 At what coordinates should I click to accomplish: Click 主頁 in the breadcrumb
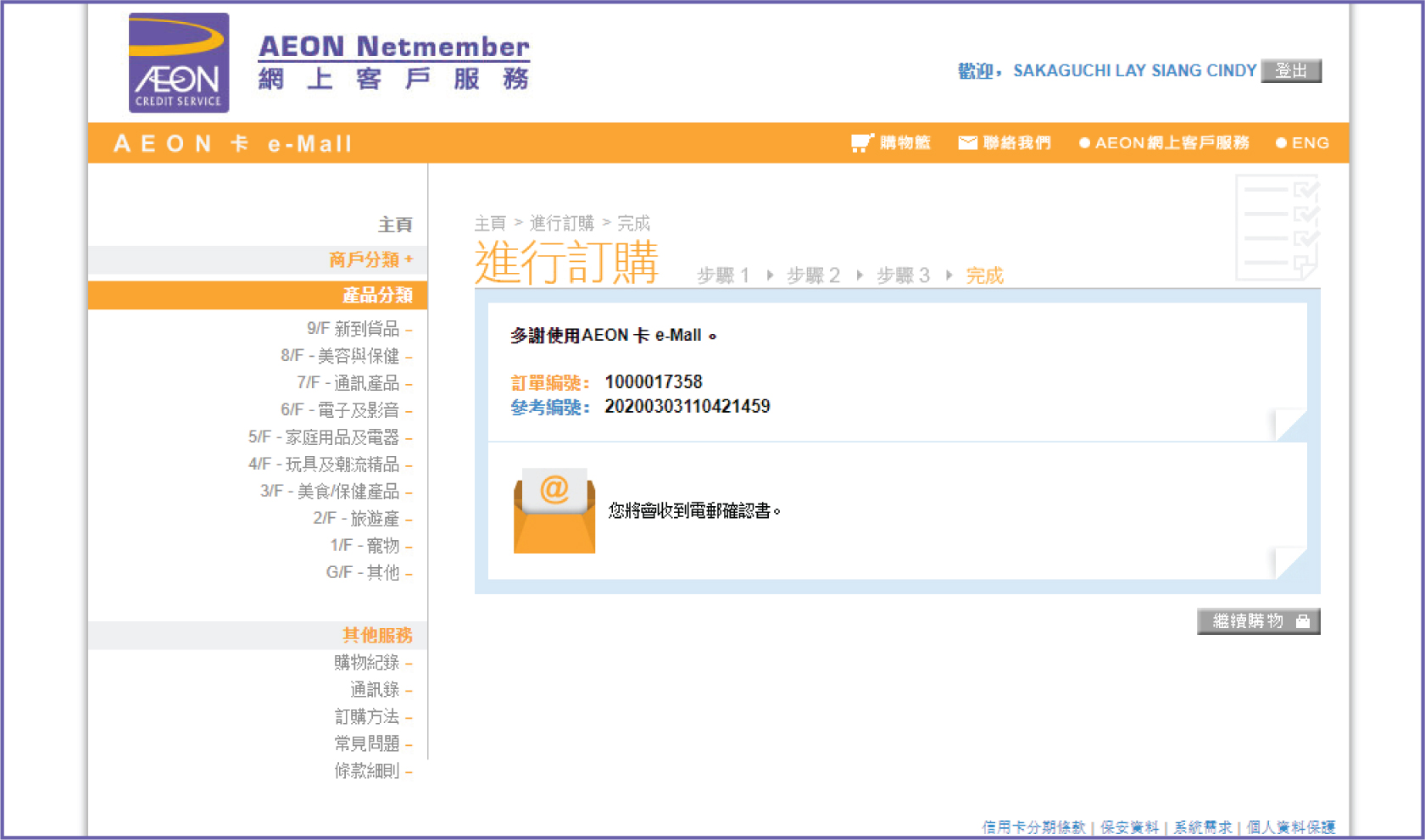click(x=490, y=223)
